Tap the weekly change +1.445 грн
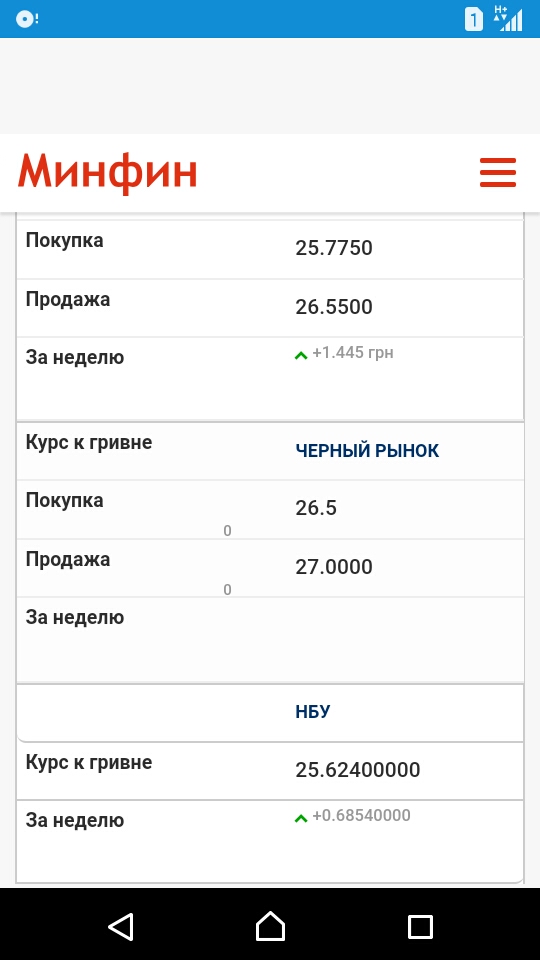 [x=353, y=353]
